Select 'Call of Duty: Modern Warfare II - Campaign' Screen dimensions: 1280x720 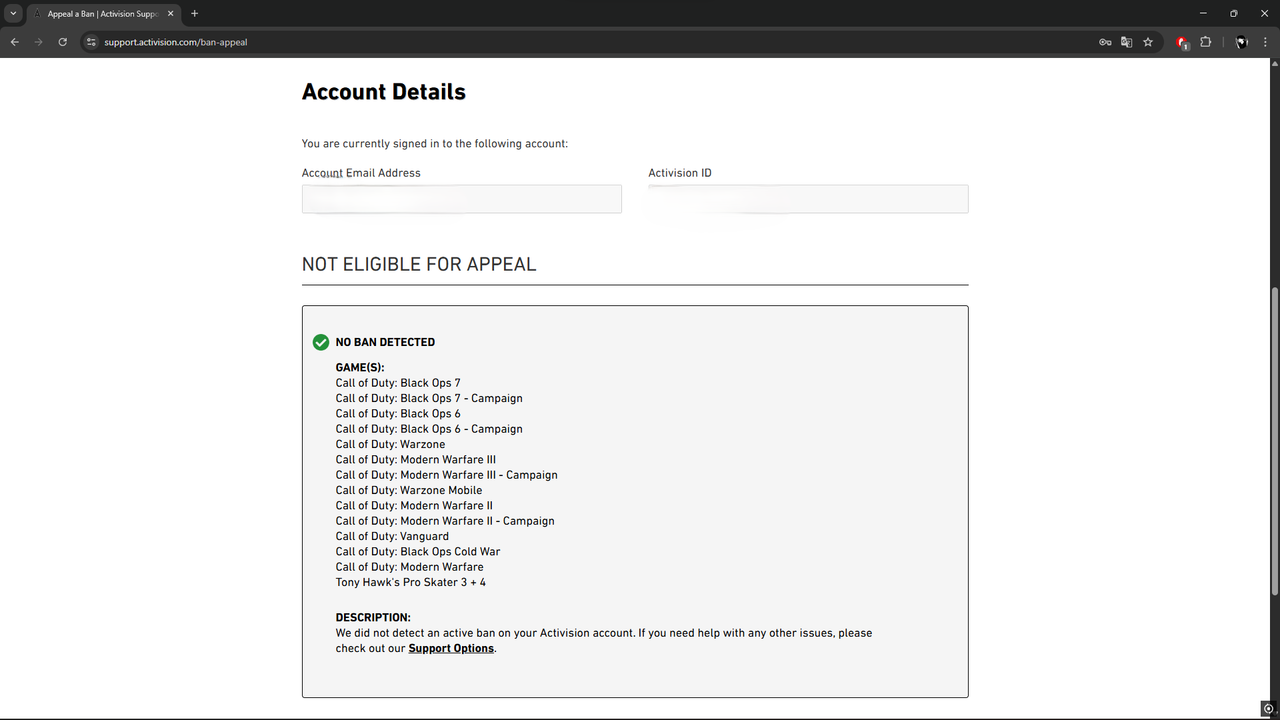[x=445, y=521]
